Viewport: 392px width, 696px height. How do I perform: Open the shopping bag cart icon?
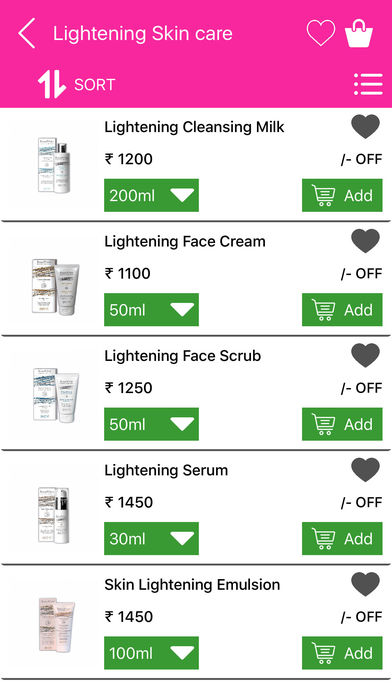click(359, 32)
